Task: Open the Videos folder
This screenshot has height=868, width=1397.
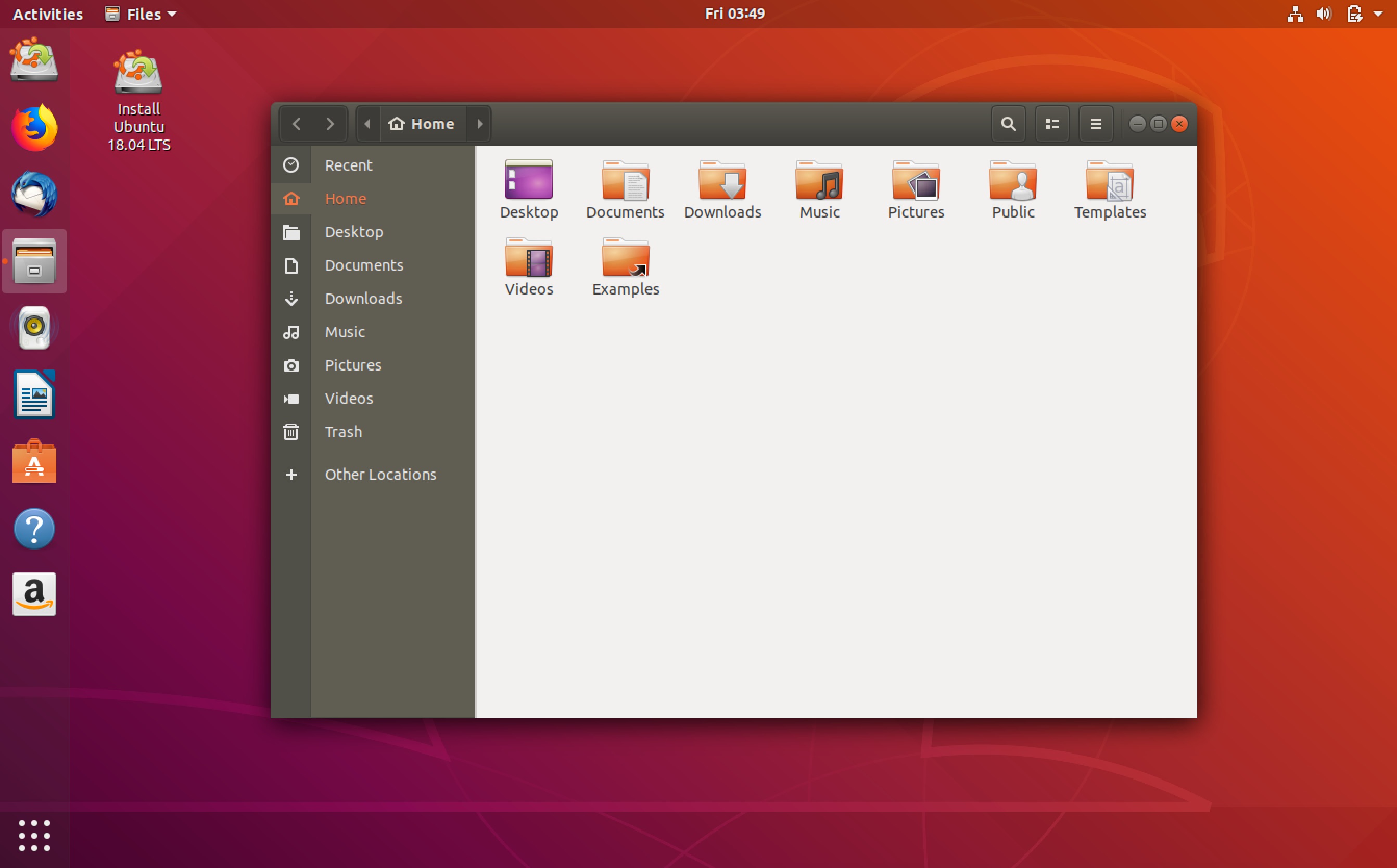Action: [x=530, y=268]
